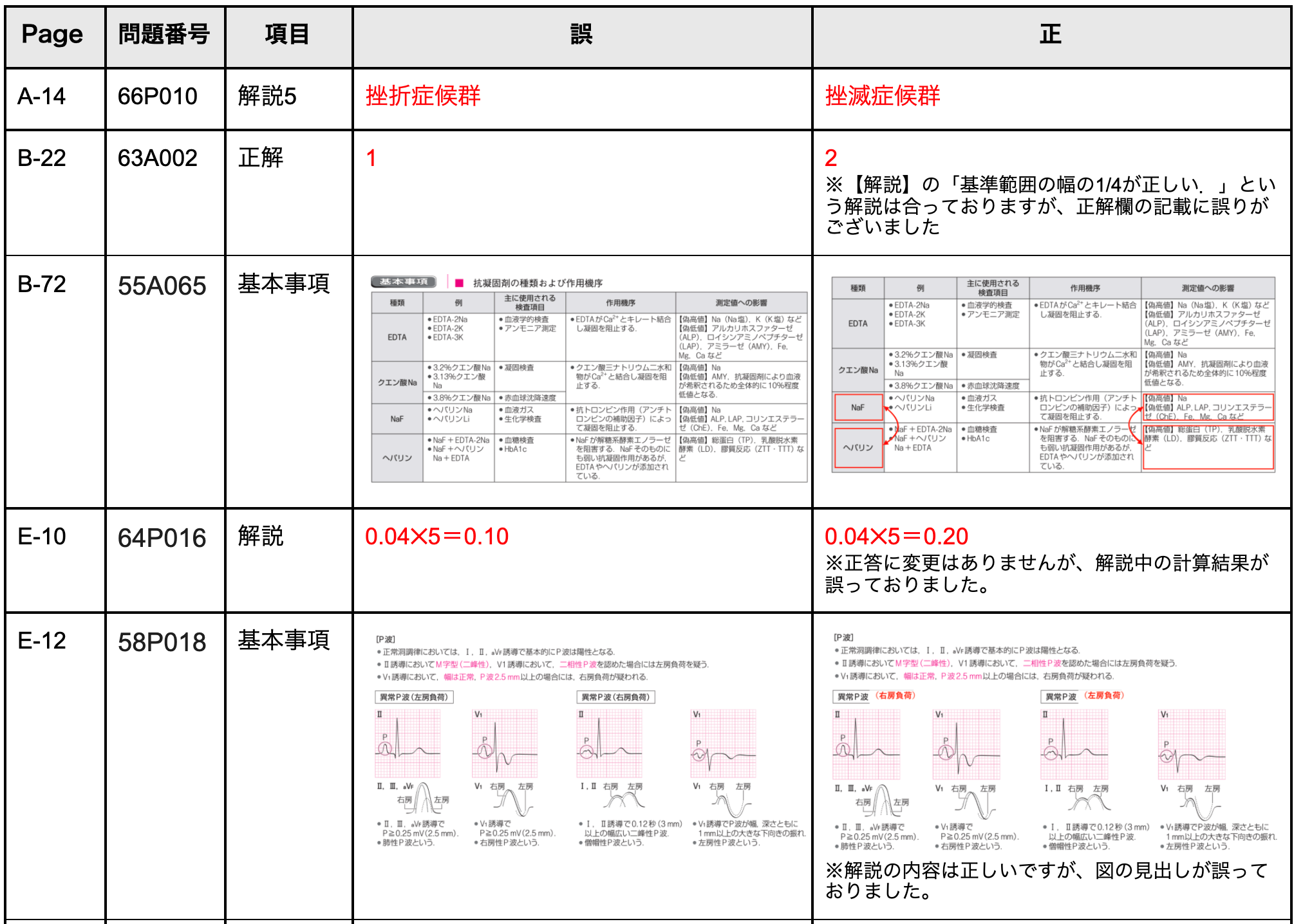The width and height of the screenshot is (1294, 924).
Task: Click the note ※解説の内容は正しいですが
Action: (x=1047, y=880)
